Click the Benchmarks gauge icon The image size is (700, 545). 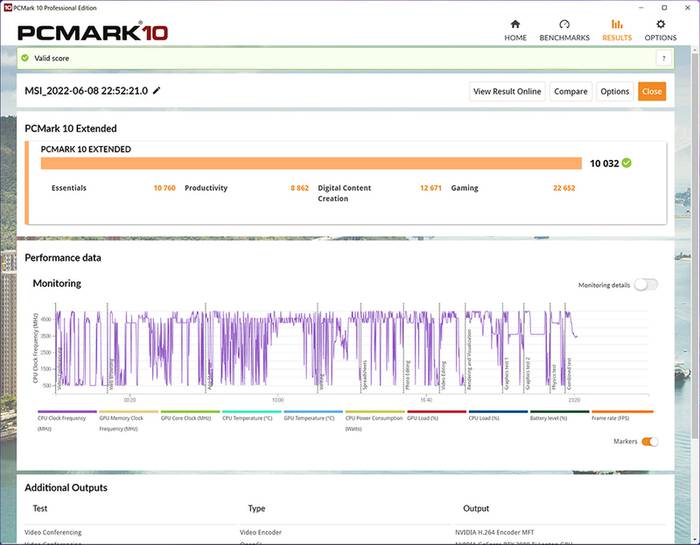564,24
